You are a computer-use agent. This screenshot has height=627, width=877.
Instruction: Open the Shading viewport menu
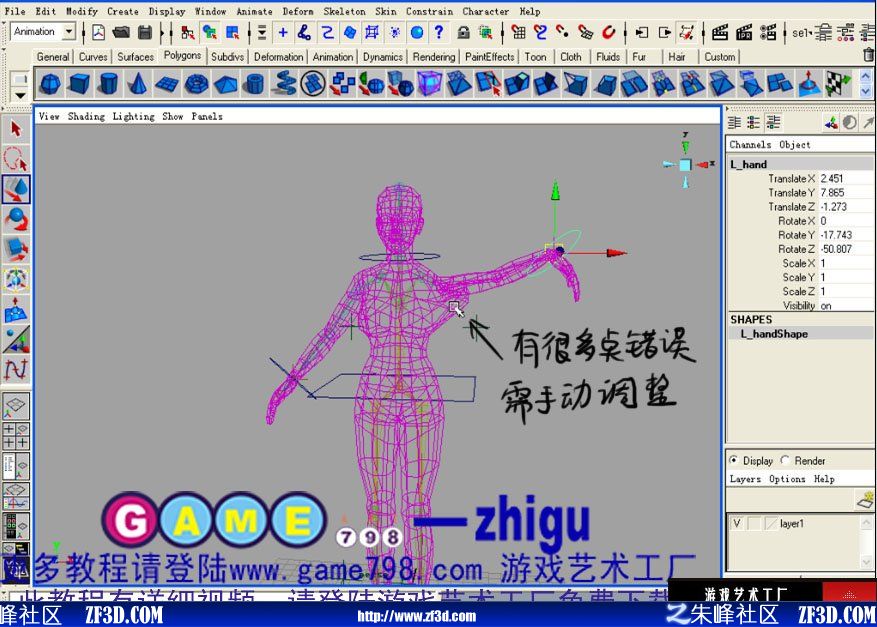click(86, 116)
